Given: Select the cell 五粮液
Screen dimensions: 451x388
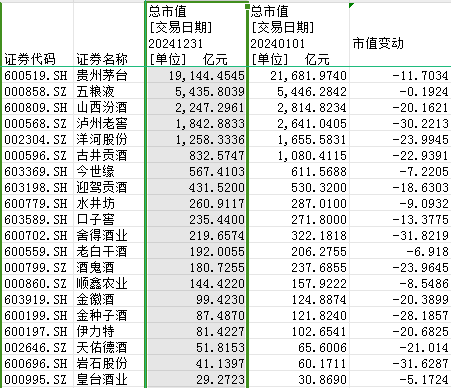Looking at the screenshot, I should [x=109, y=91].
